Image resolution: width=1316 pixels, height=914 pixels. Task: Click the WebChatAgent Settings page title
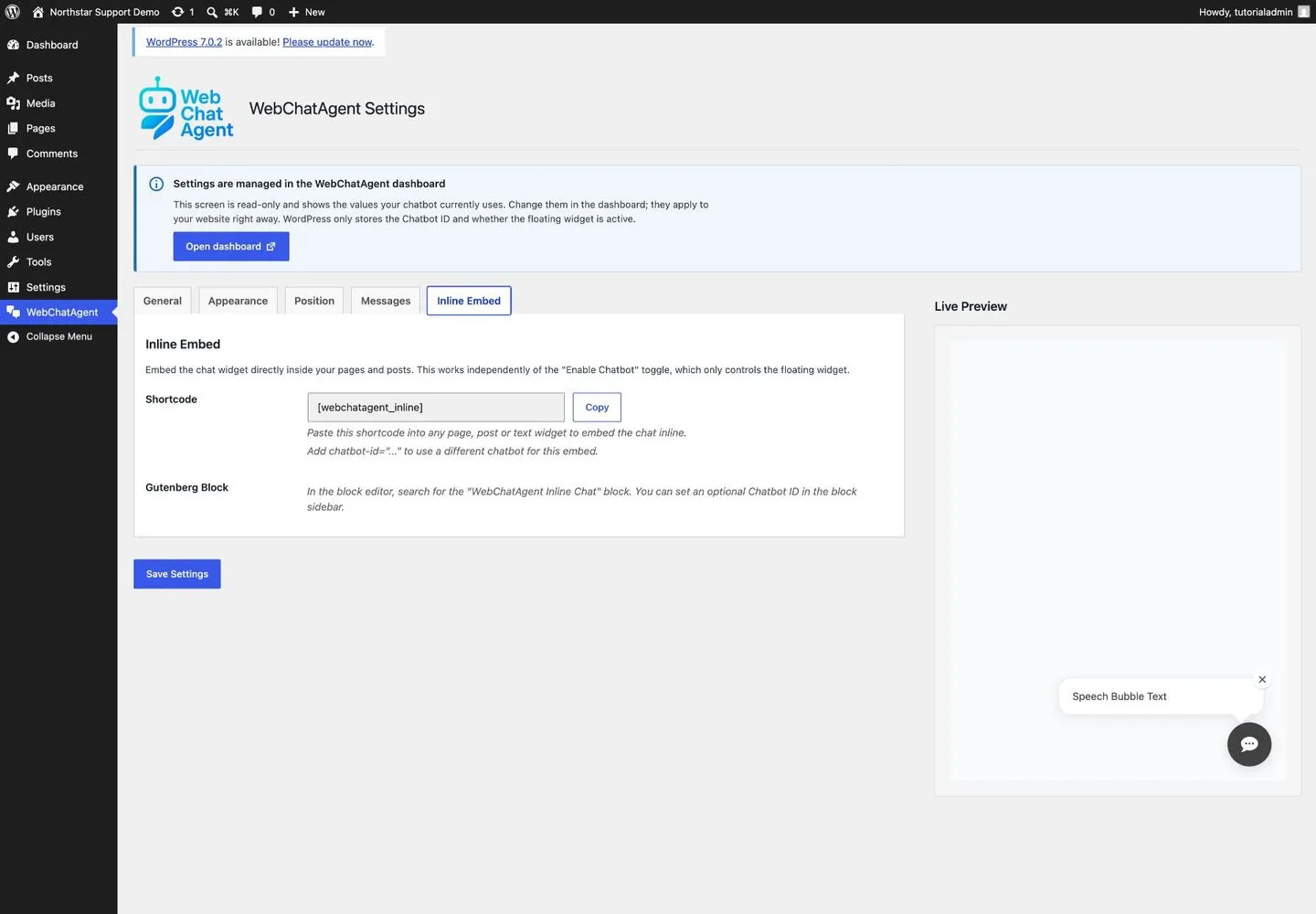coord(337,108)
